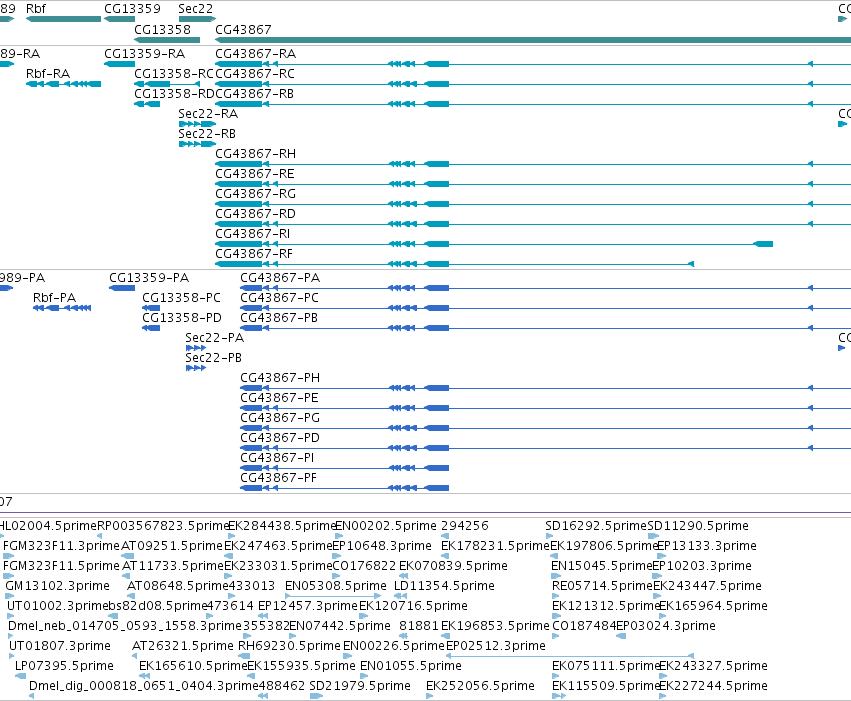Select the CG43867-PA protein label
Viewport: 851px width, 701px height.
[x=280, y=278]
